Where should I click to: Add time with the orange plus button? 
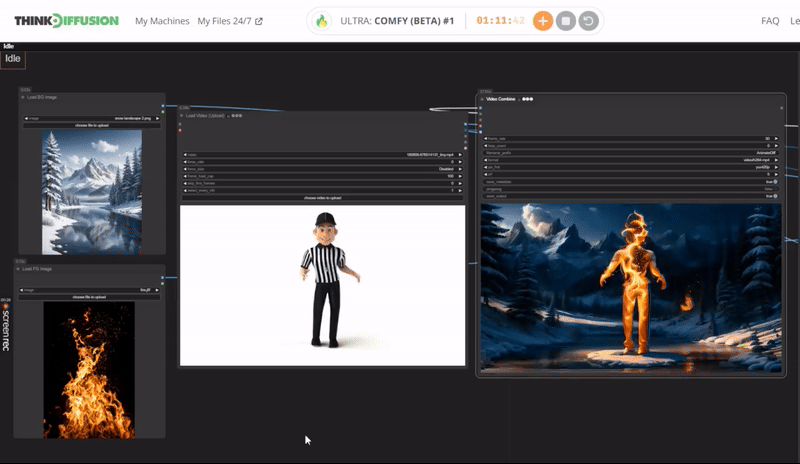[543, 21]
